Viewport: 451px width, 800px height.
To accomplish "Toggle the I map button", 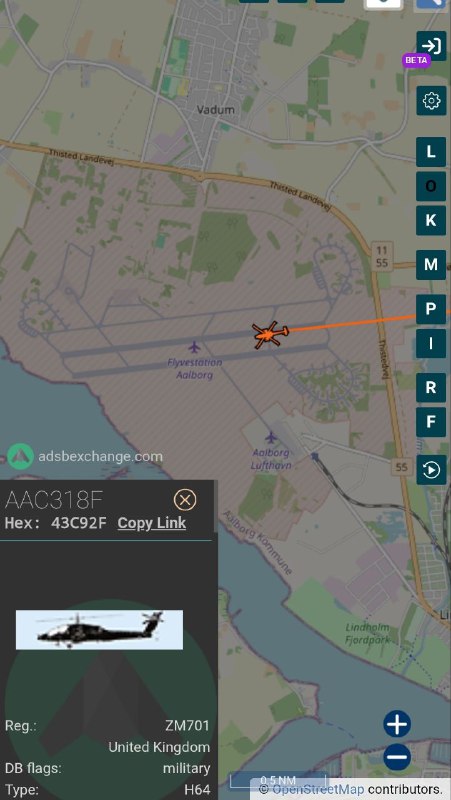I will click(x=431, y=343).
